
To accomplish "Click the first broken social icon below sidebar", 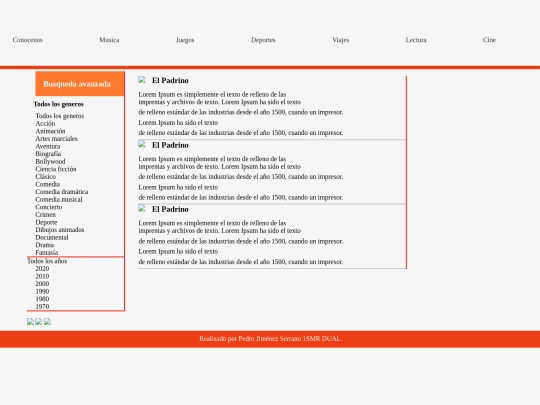I will point(30,322).
